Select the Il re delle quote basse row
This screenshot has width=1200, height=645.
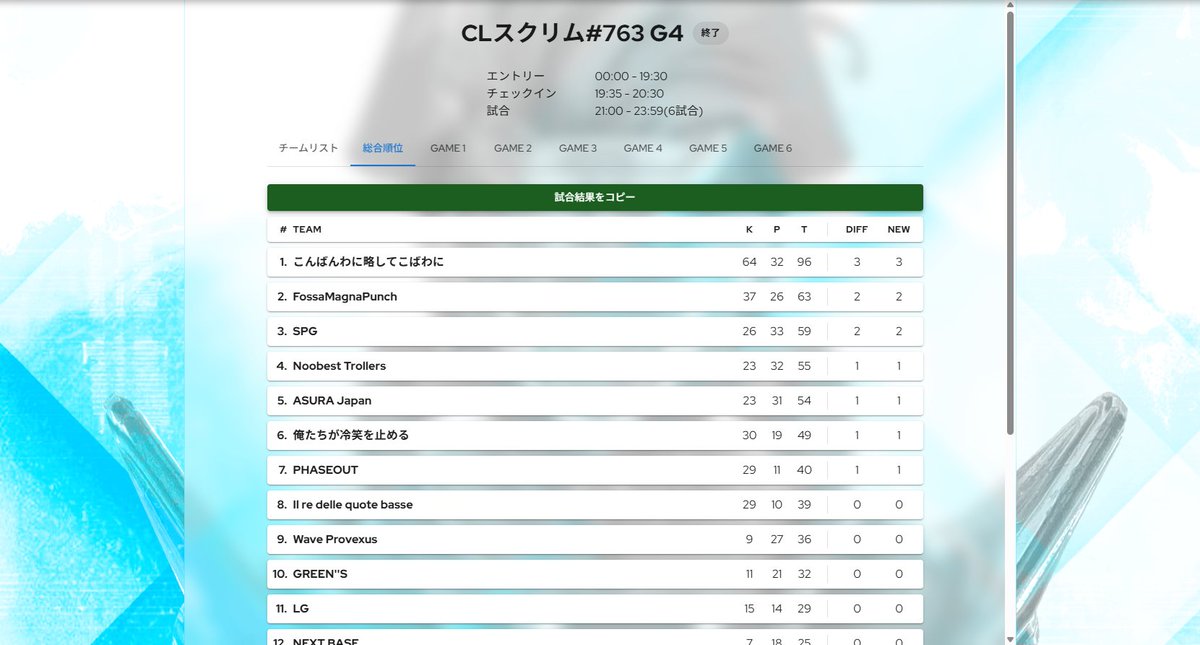[x=595, y=505]
